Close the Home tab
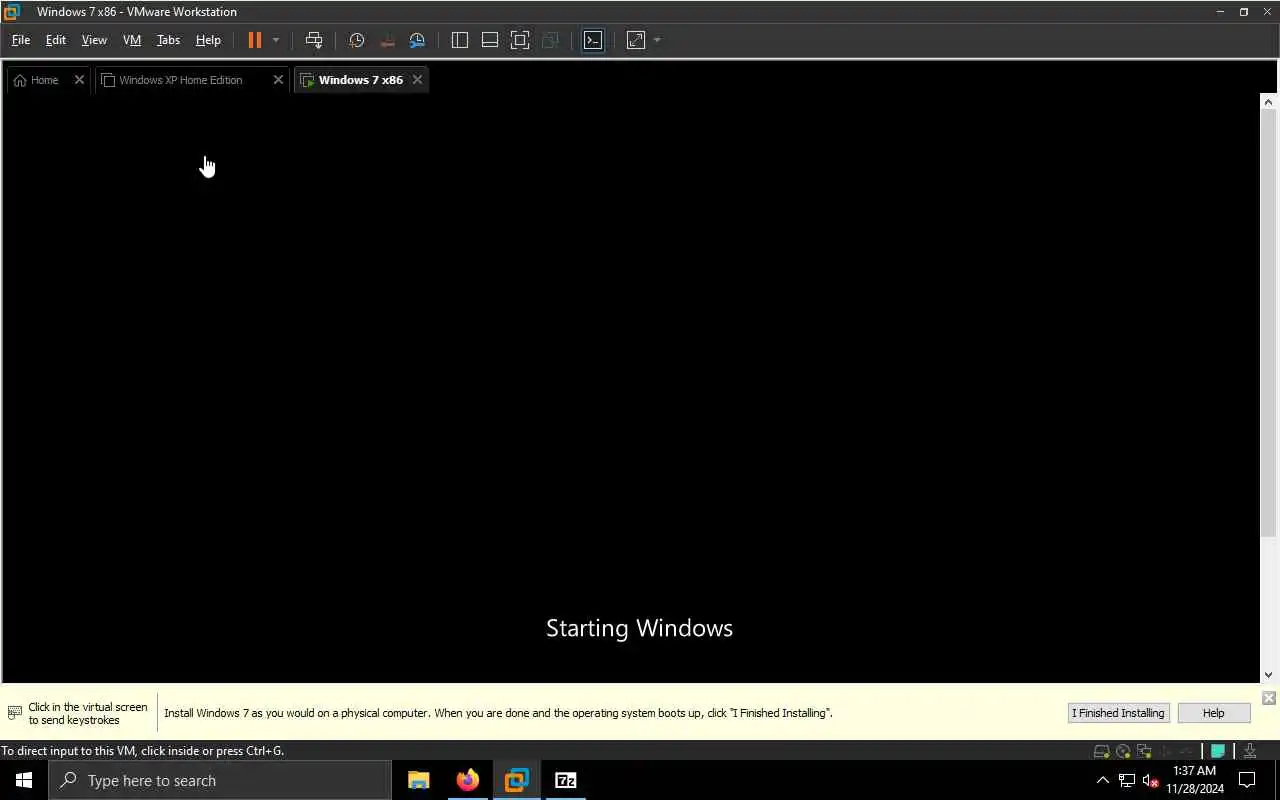This screenshot has width=1280, height=800. tap(79, 80)
